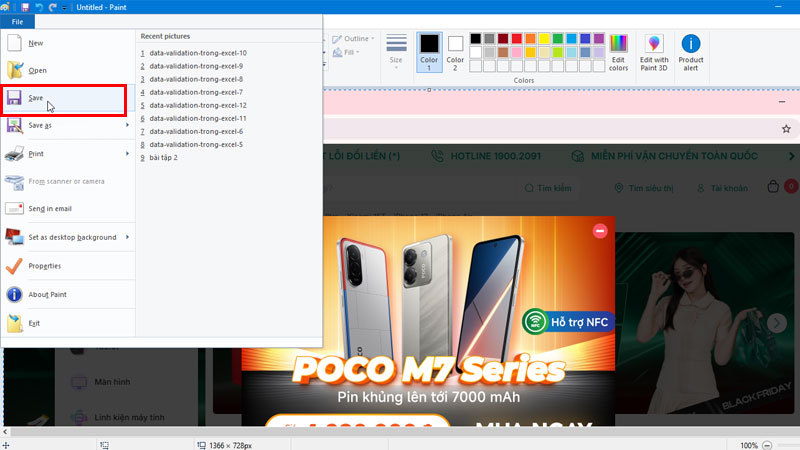The image size is (800, 450).
Task: Open recent picture data-validation-trong-excel-10
Action: click(198, 53)
